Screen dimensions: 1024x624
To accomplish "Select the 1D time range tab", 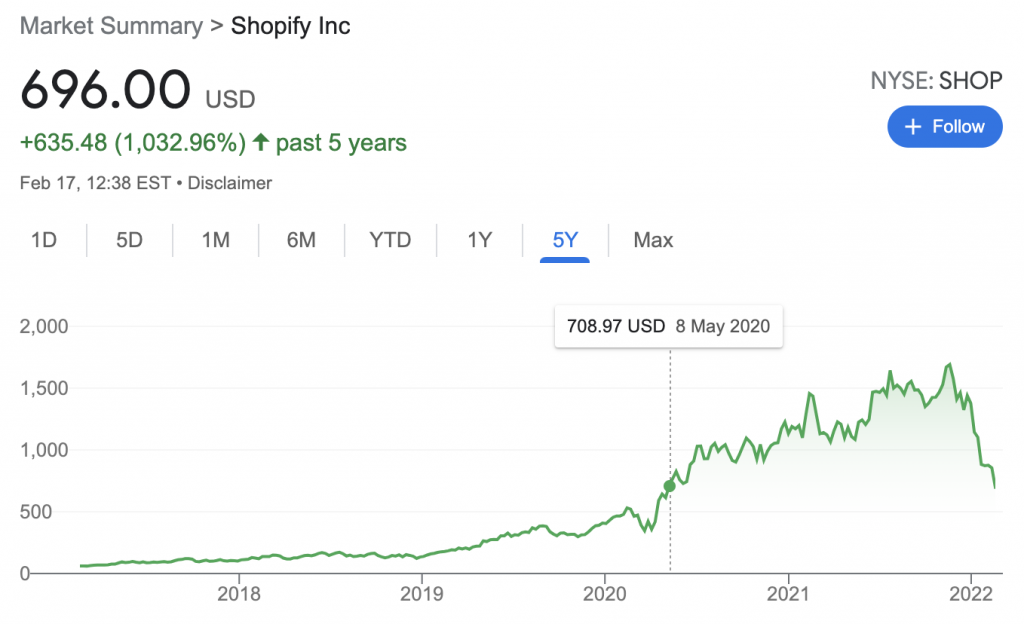I will tap(43, 240).
